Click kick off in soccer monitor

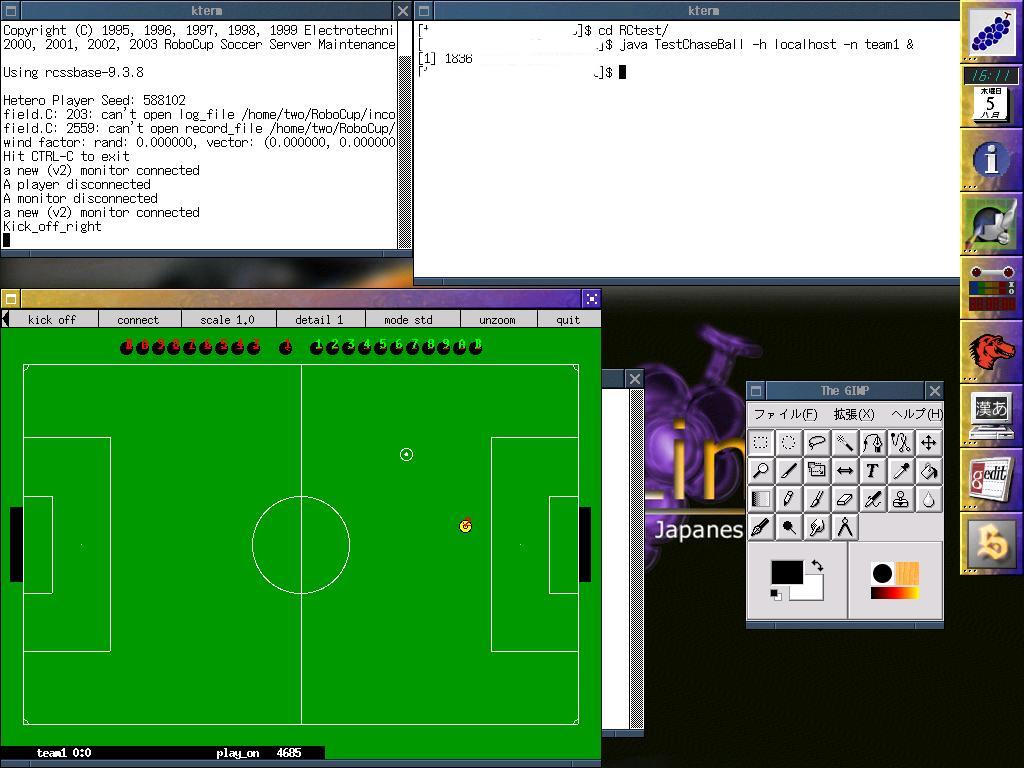[x=52, y=319]
